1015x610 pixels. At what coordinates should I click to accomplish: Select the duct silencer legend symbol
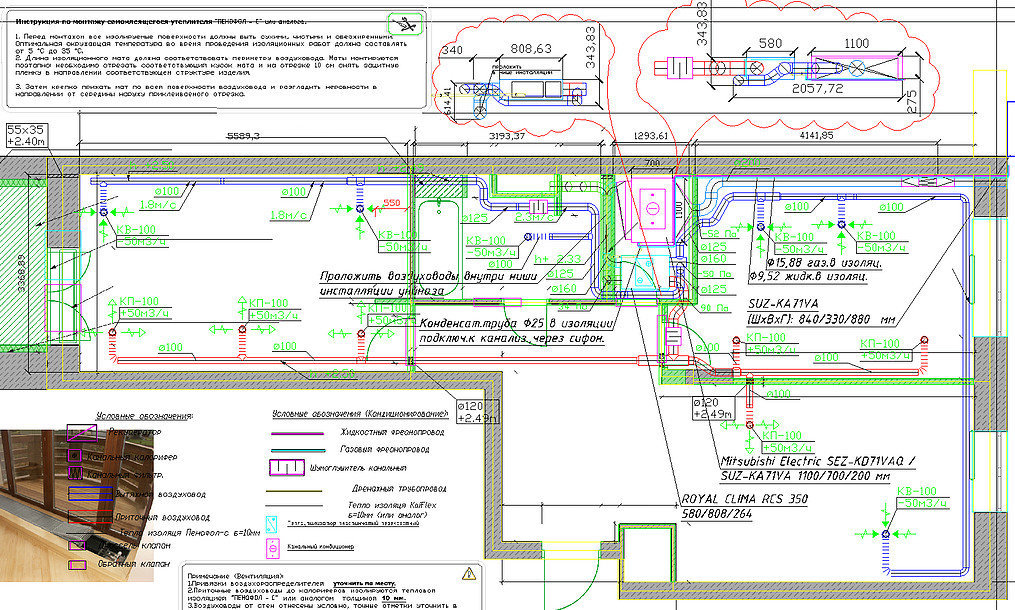(288, 467)
